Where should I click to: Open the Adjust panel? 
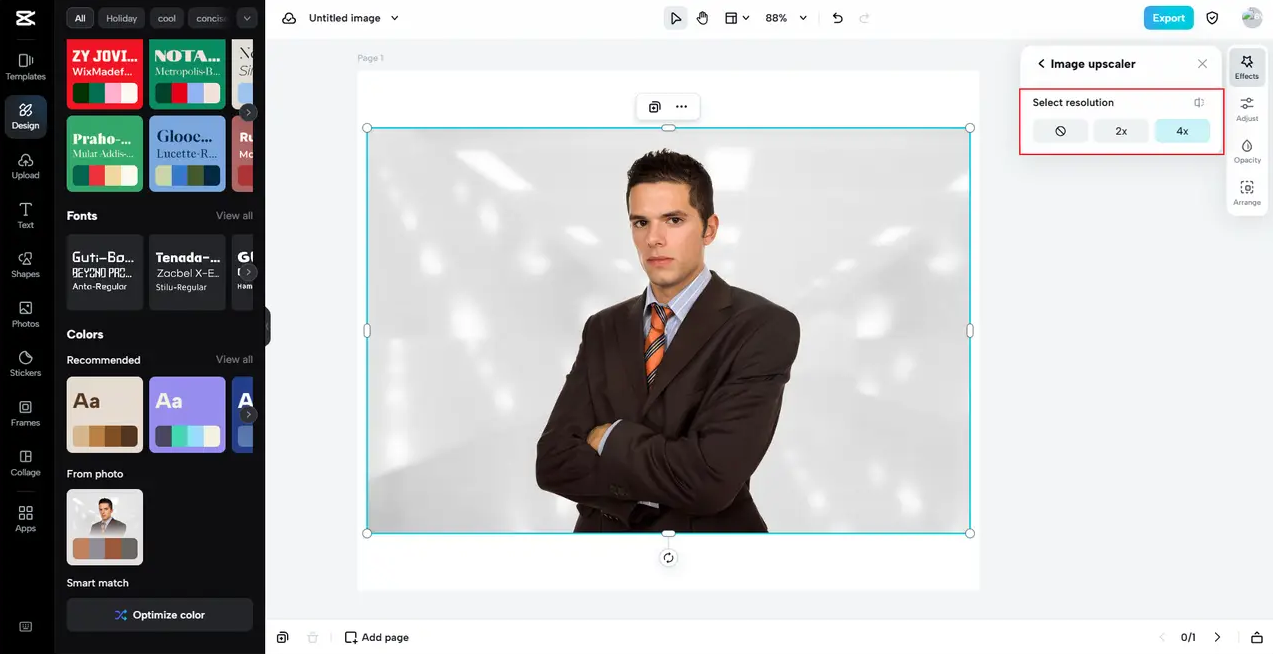click(x=1247, y=109)
